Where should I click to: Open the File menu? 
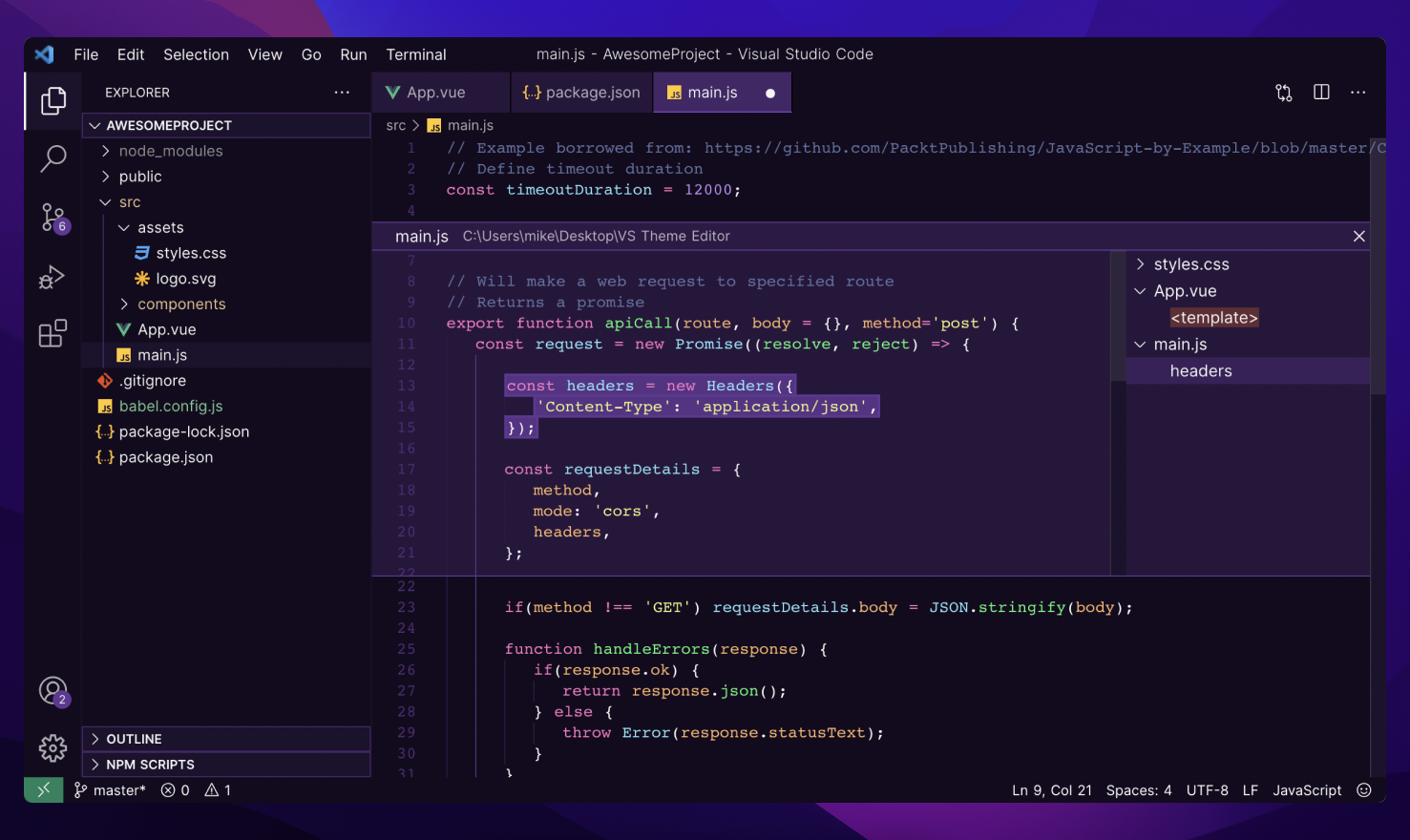click(x=86, y=54)
